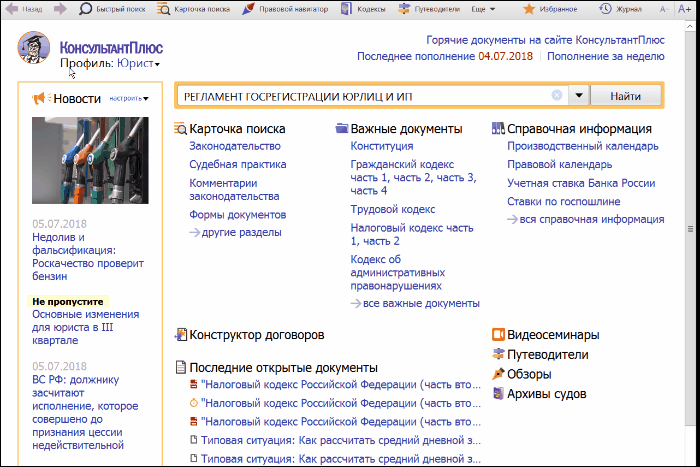Viewport: 700px width, 467px height.
Task: Click into the quick search field
Action: [364, 96]
